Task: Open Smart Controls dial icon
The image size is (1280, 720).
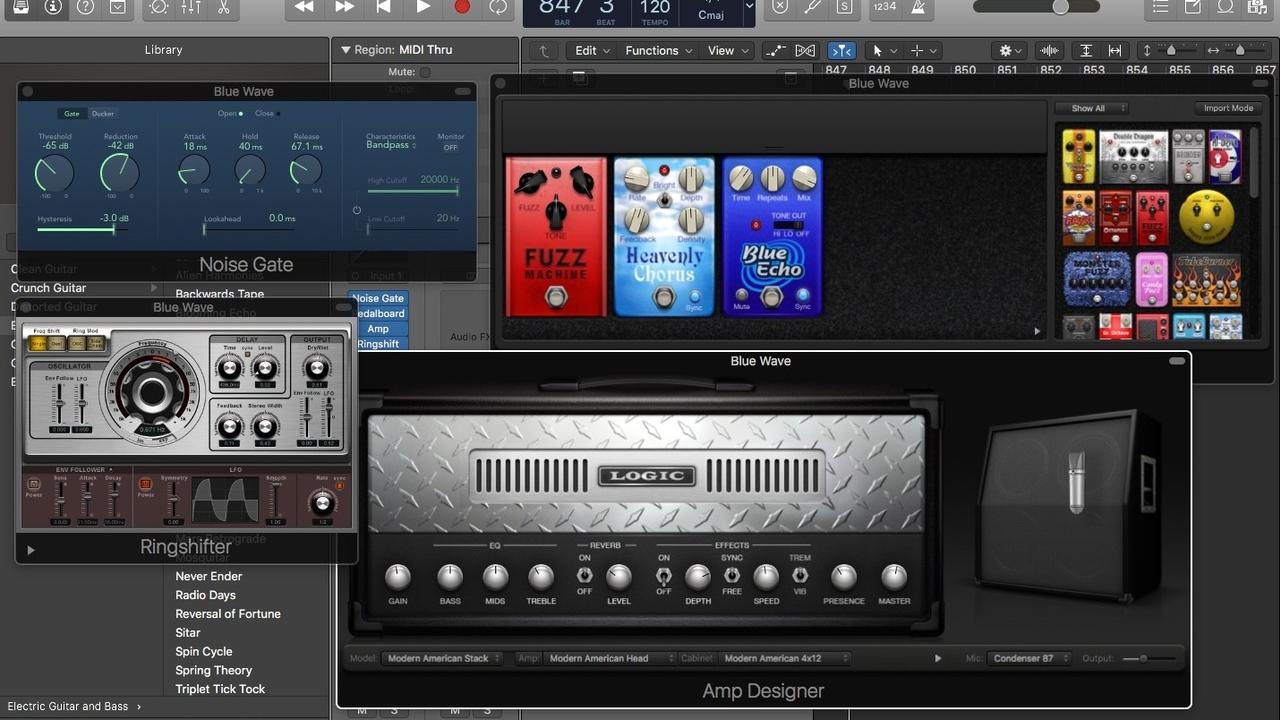Action: 158,6
